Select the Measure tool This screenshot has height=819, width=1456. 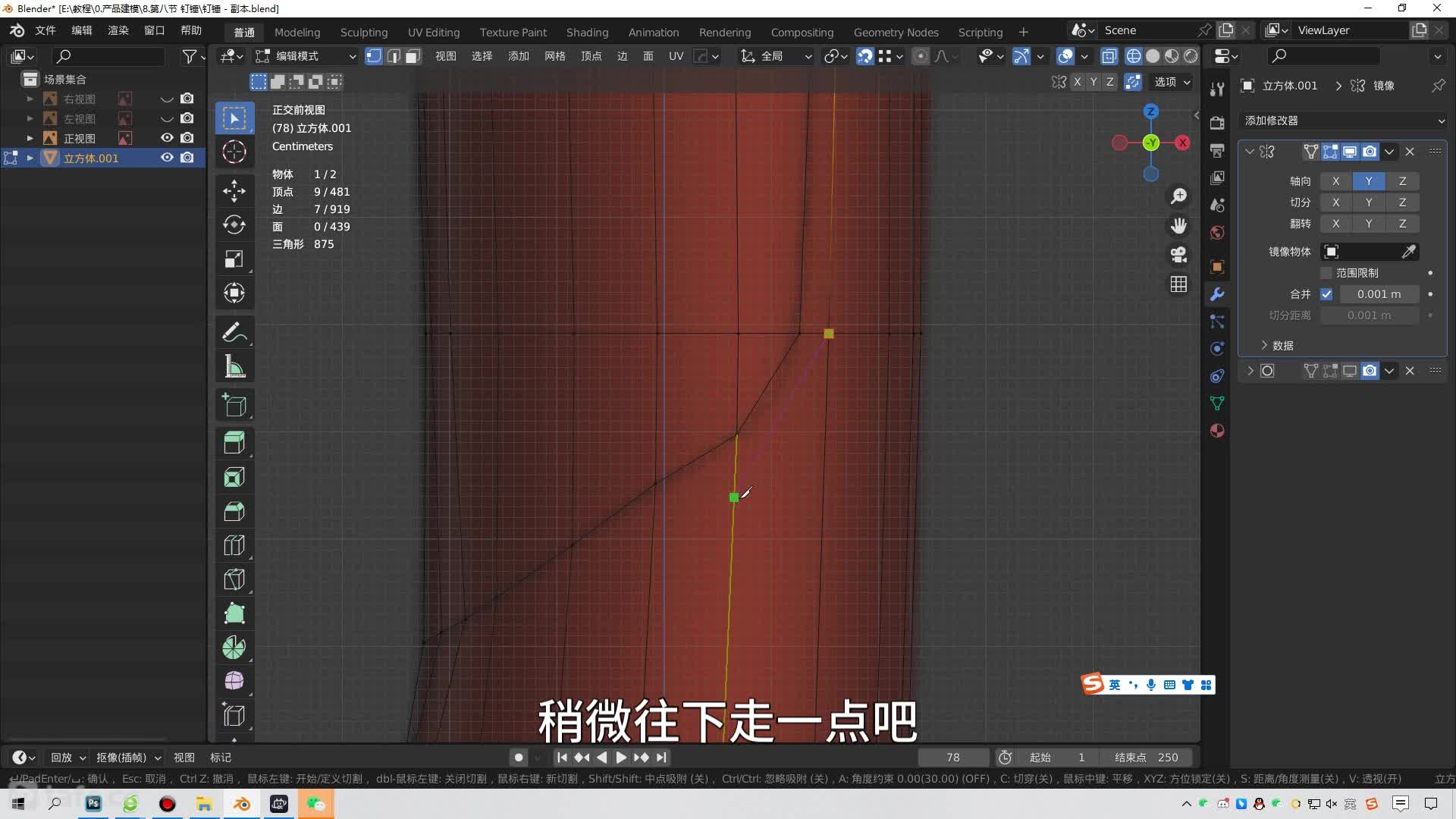234,366
